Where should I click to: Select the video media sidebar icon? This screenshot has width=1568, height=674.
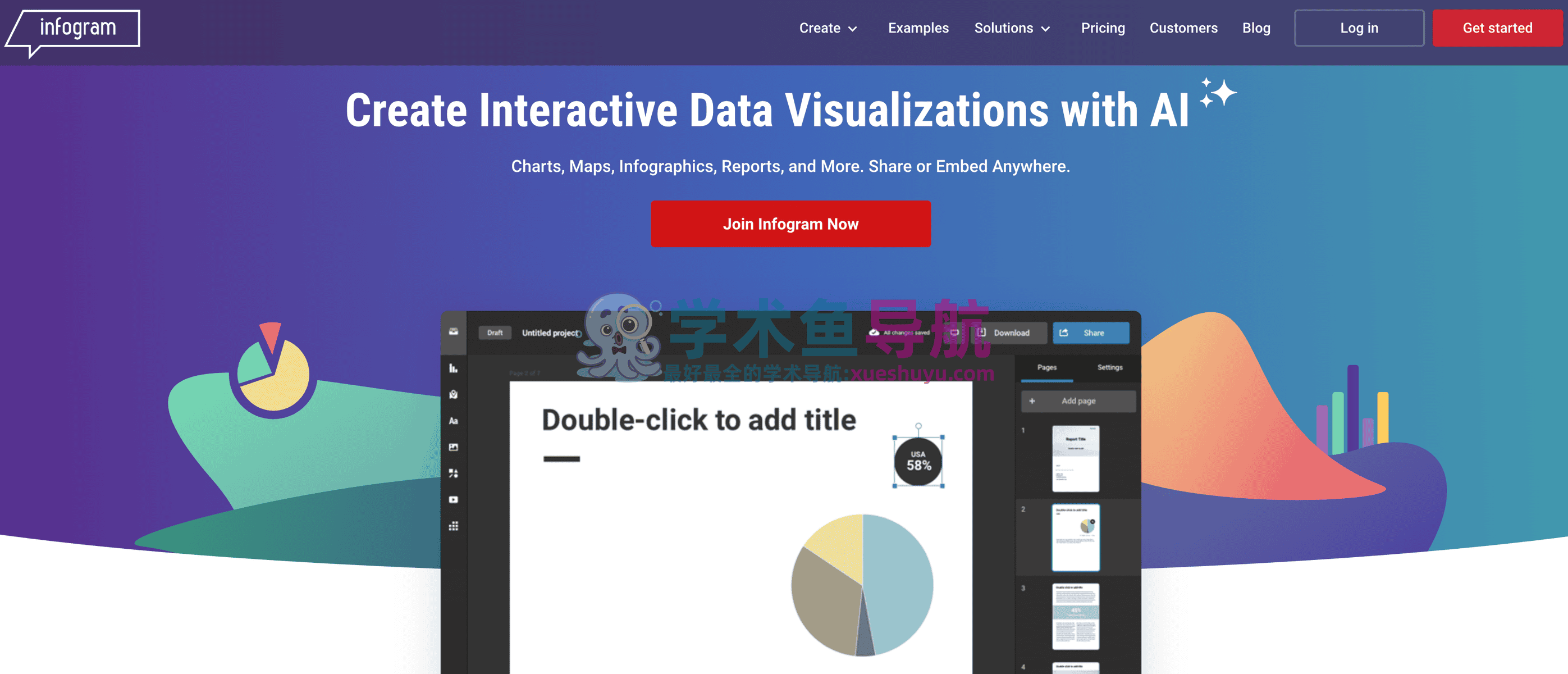coord(453,499)
